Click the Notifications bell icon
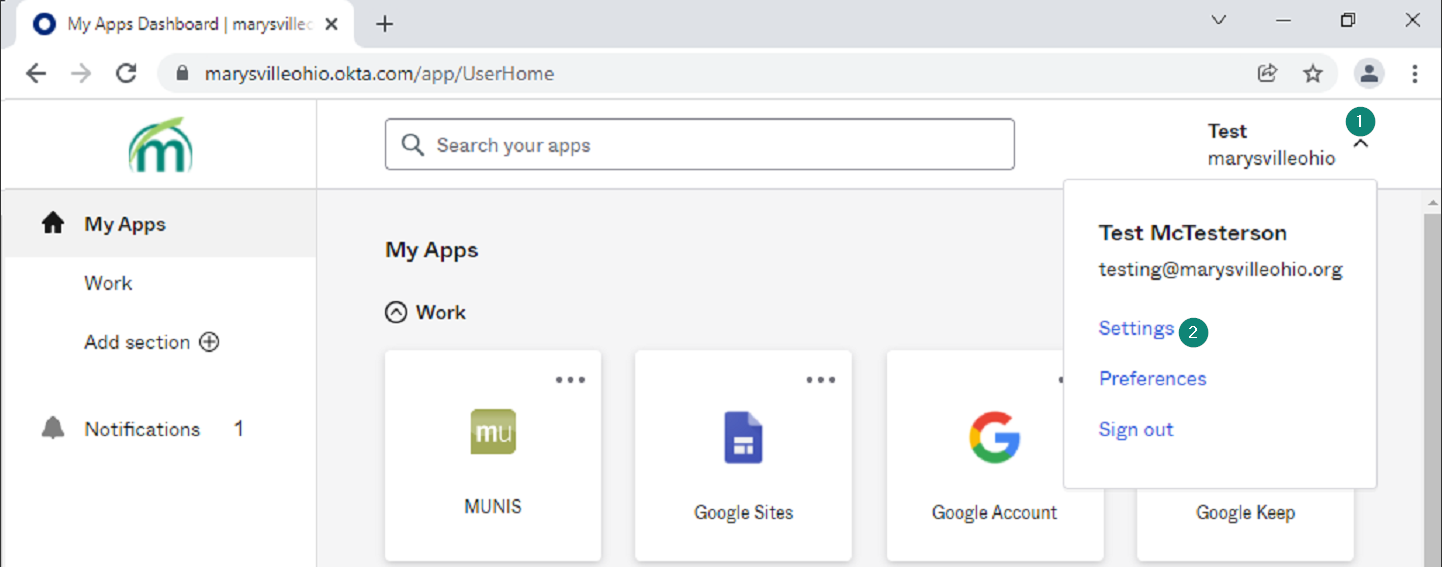The width and height of the screenshot is (1442, 567). tap(53, 429)
